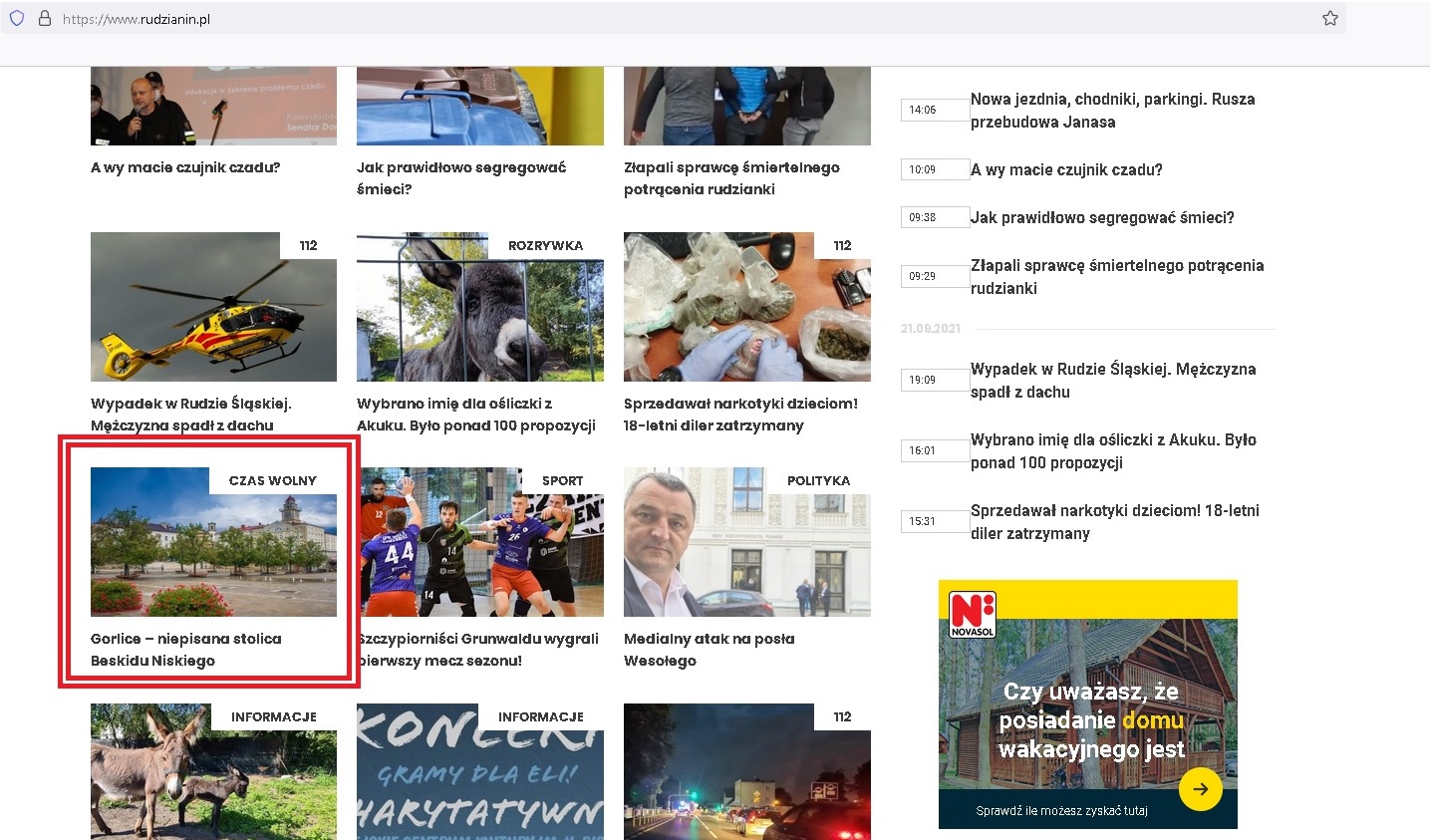
Task: Click the night street accident thumbnail
Action: pos(747,771)
